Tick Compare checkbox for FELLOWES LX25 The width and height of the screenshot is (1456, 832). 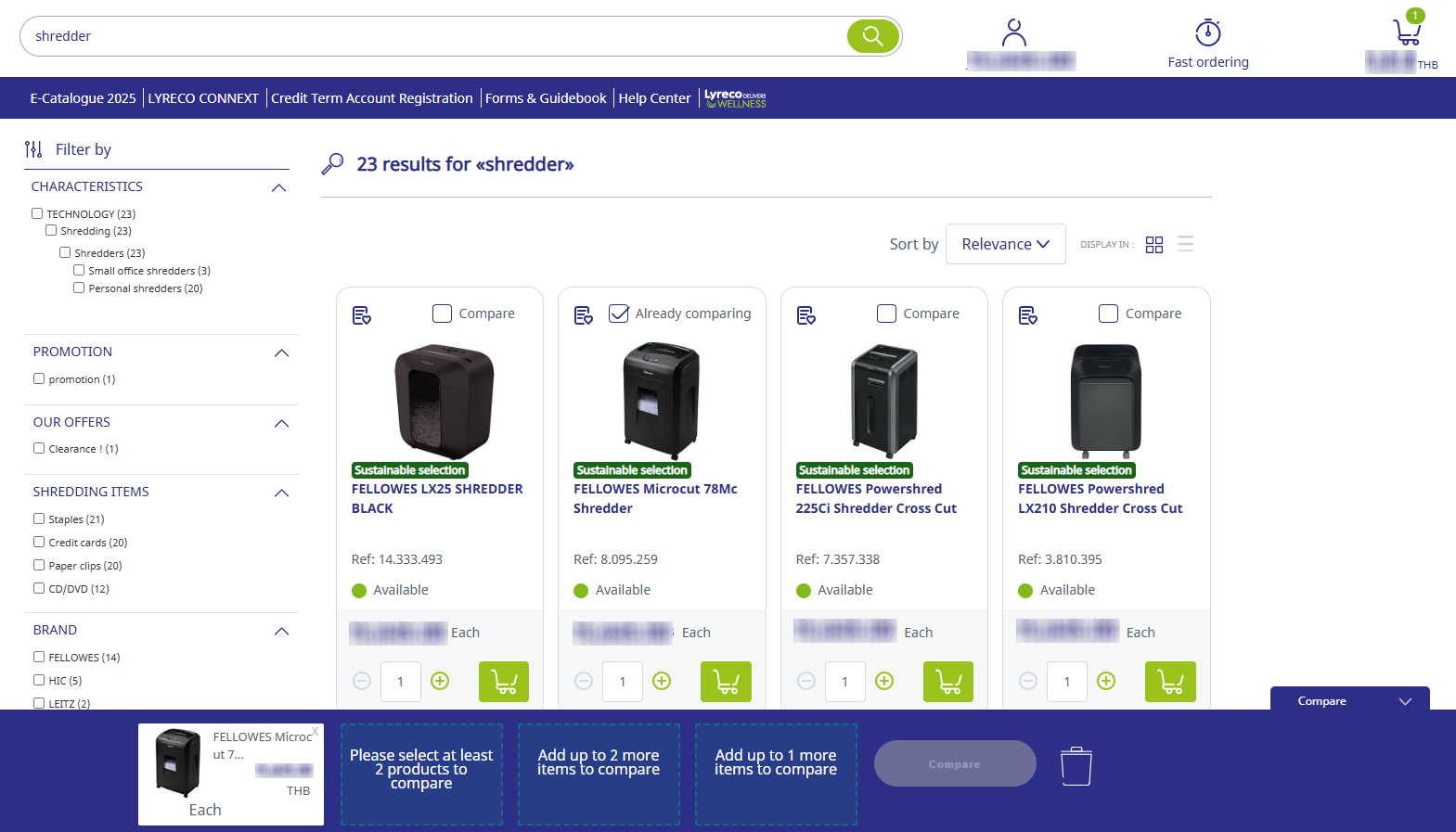[442, 314]
